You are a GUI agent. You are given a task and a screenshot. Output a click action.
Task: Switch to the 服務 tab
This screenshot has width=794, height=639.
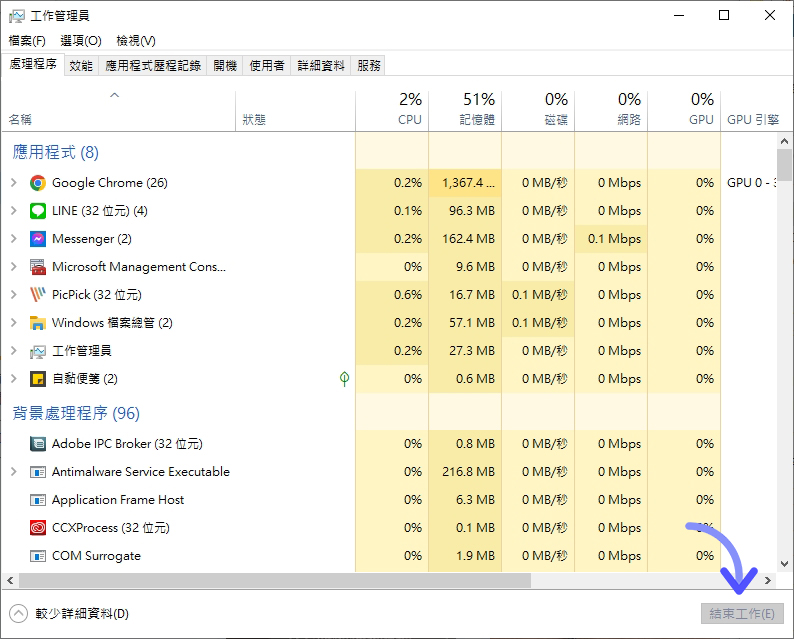coord(368,65)
